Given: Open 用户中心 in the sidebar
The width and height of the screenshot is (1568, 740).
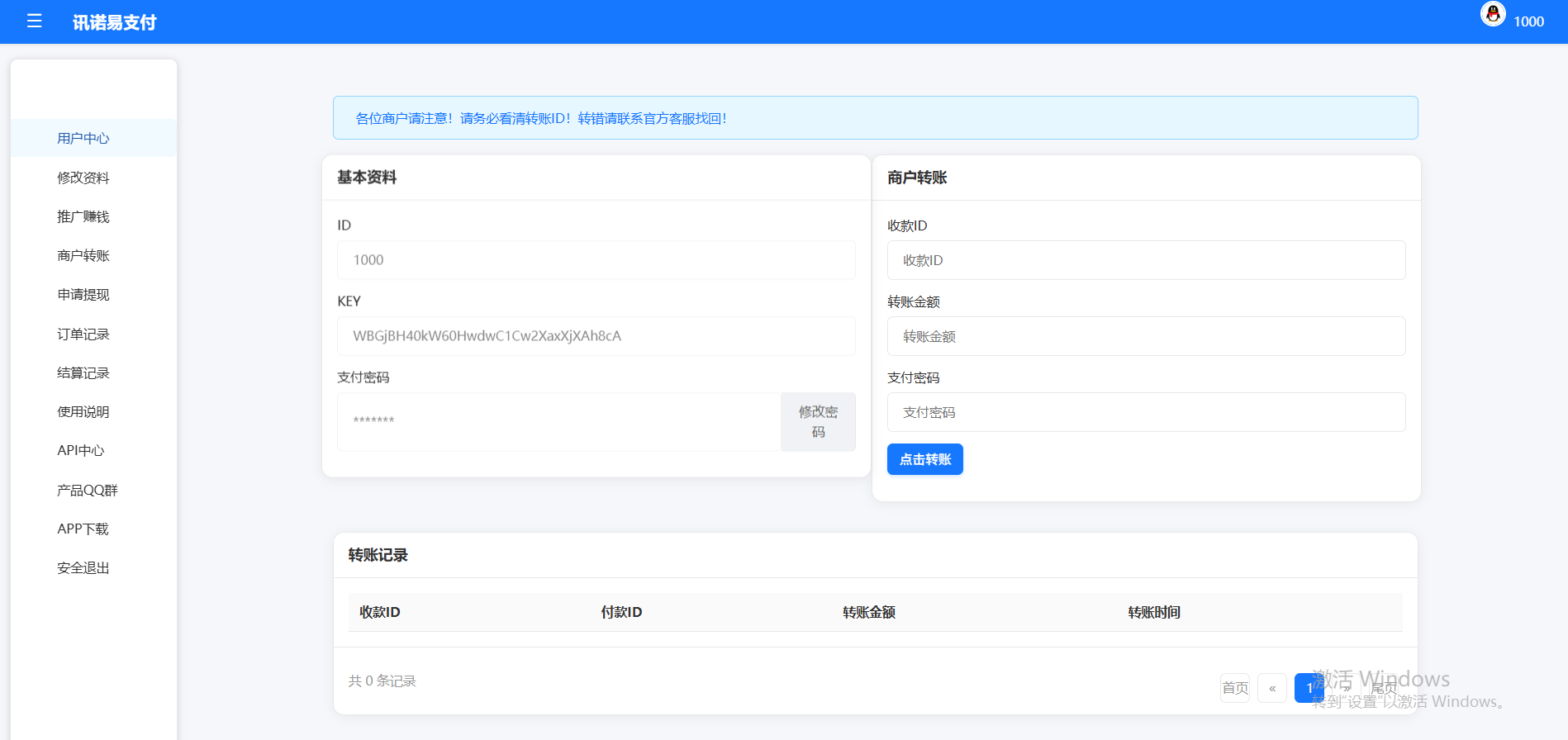Looking at the screenshot, I should pyautogui.click(x=83, y=138).
